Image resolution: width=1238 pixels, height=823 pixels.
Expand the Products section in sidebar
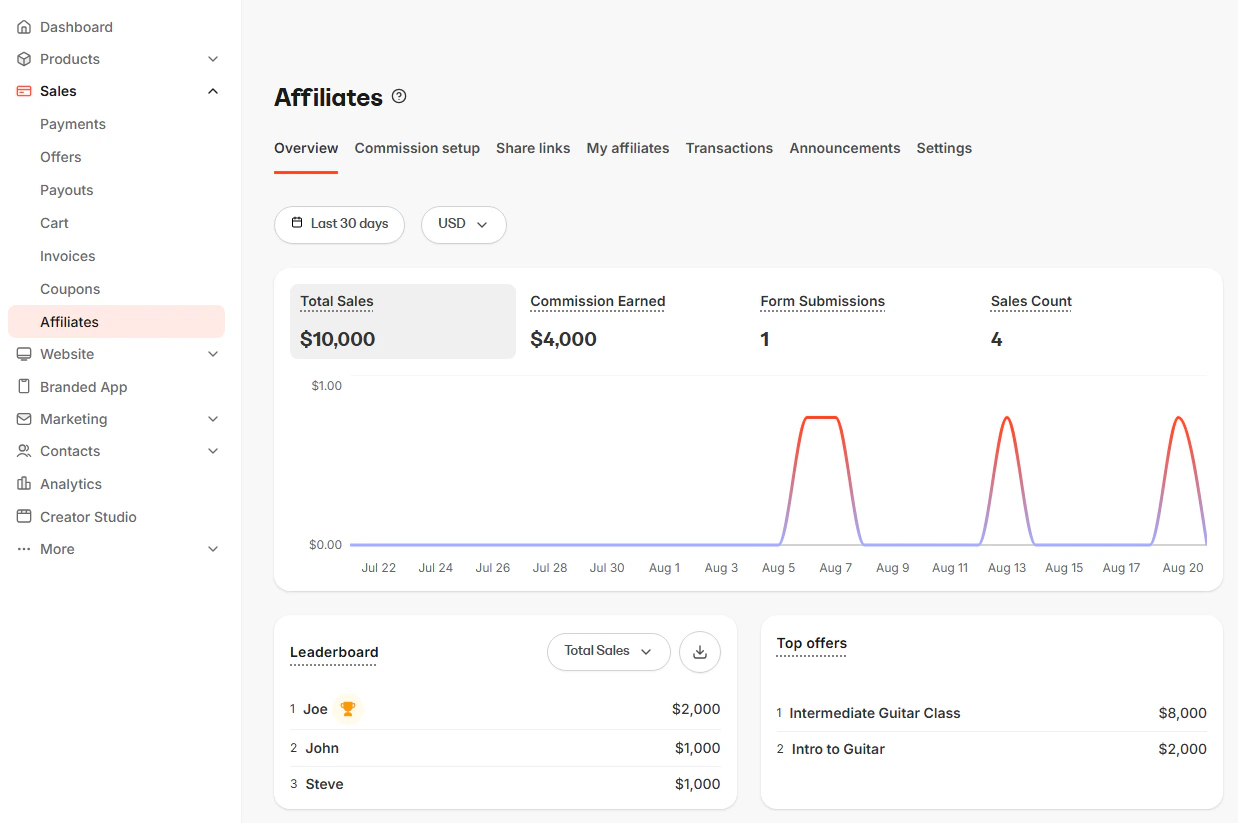212,59
